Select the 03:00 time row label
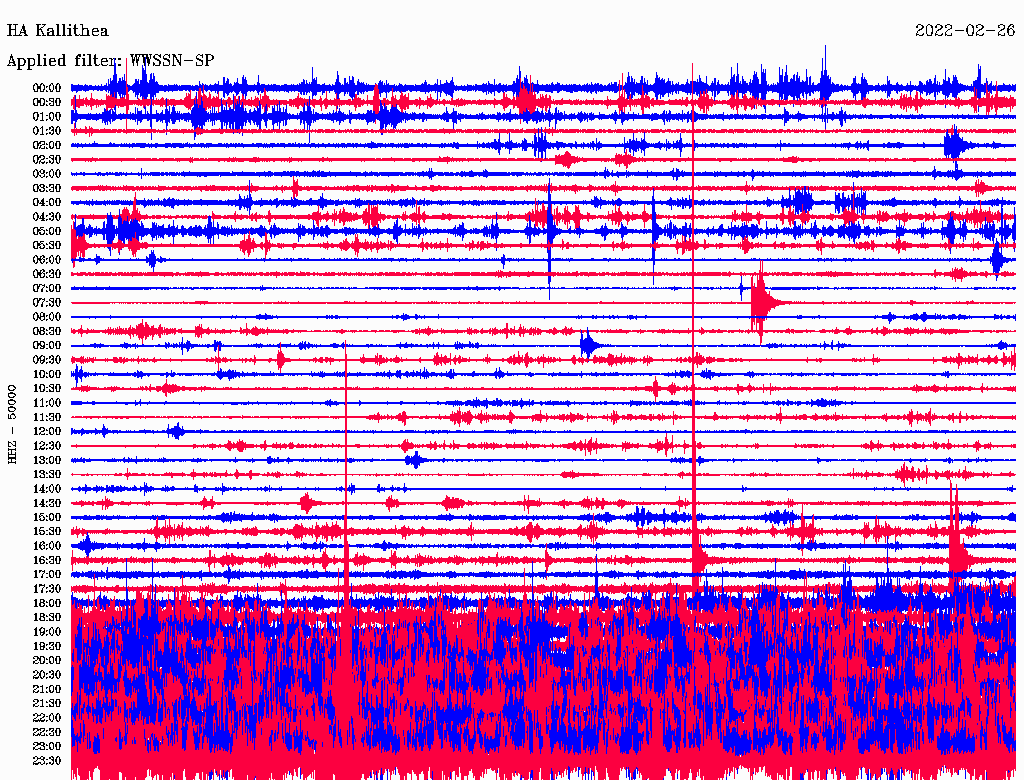Viewport: 1024px width, 780px height. tap(47, 174)
